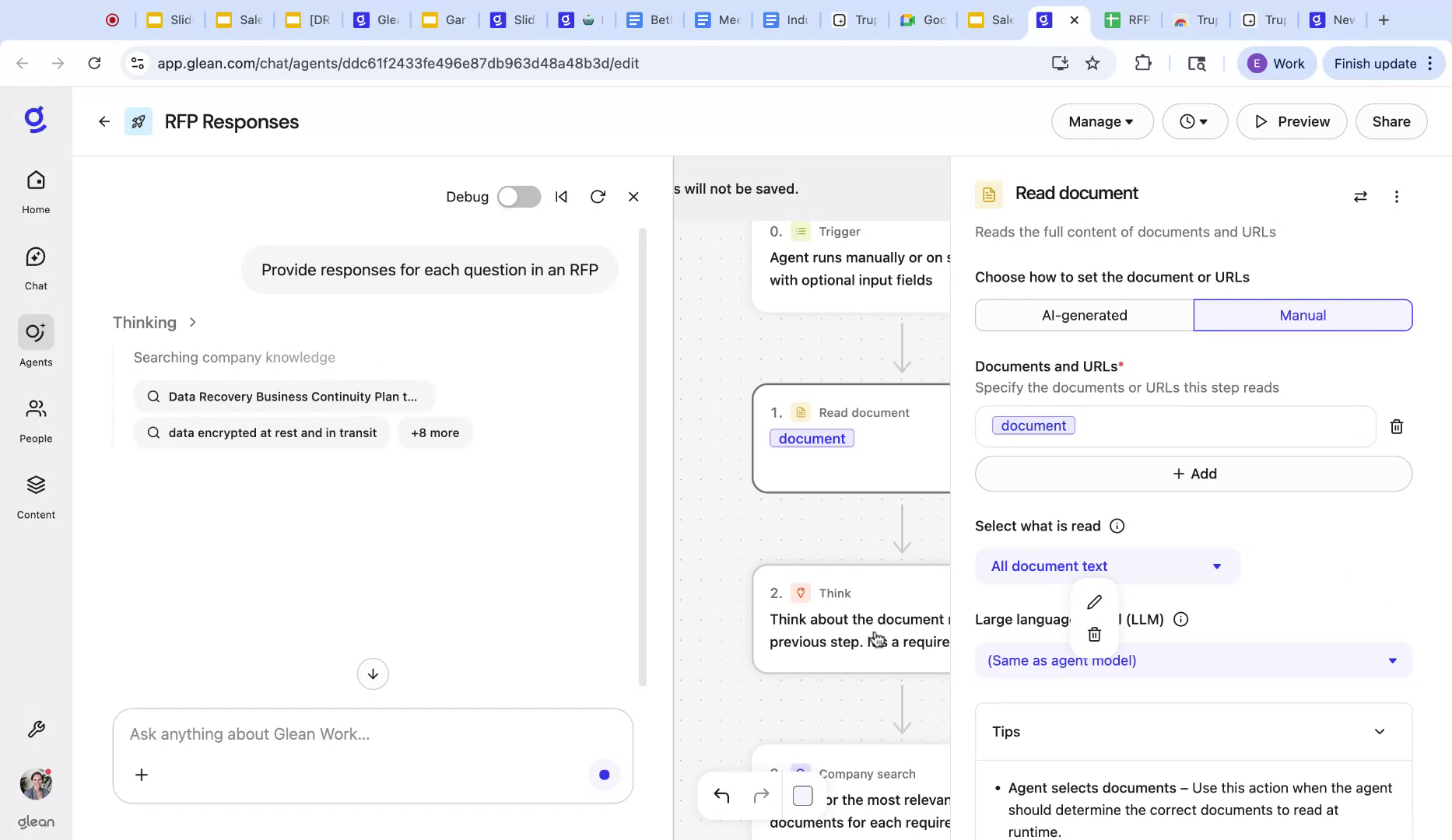
Task: Enable the Debug toggle
Action: (x=518, y=197)
